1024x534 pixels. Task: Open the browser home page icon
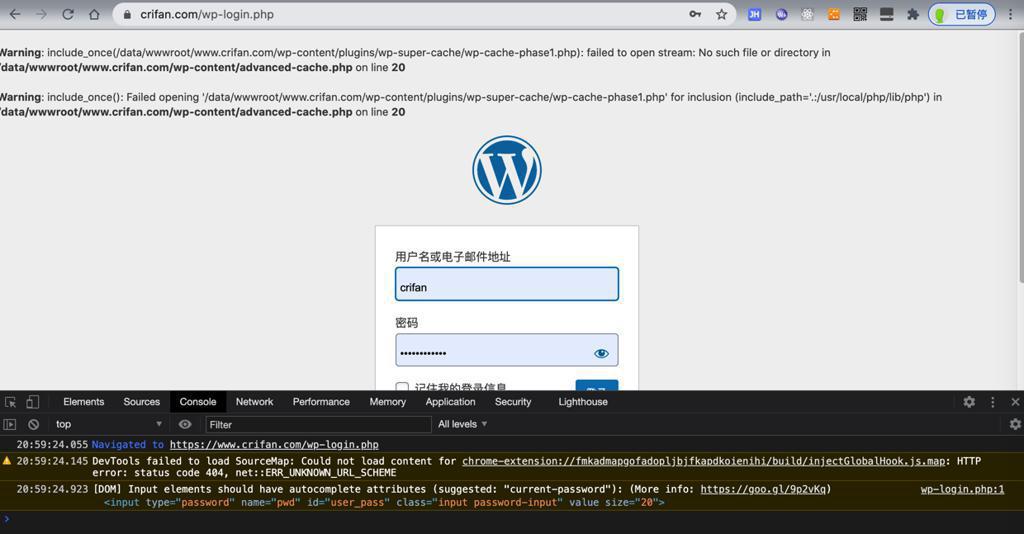pos(94,14)
